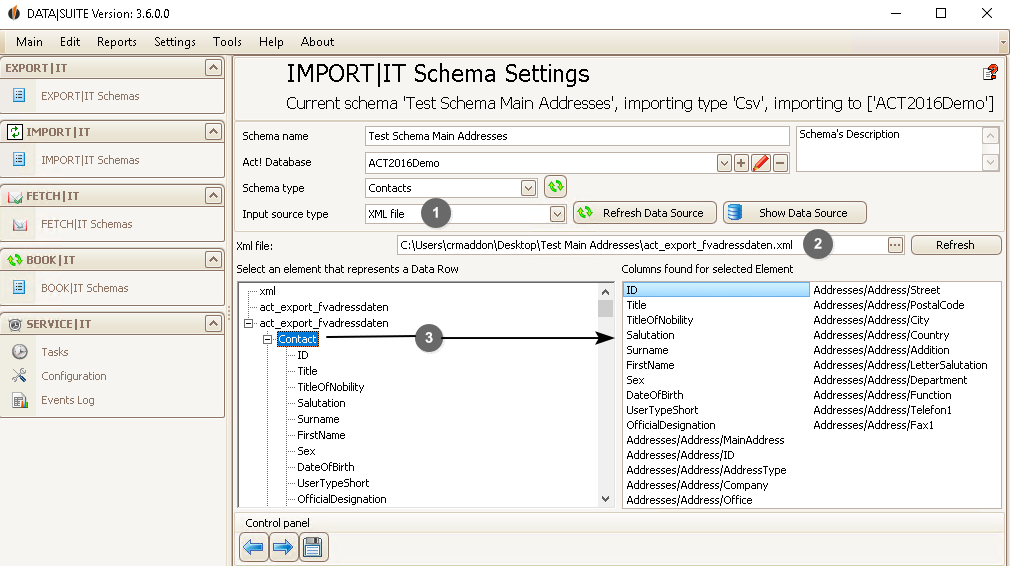1010x566 pixels.
Task: Open the Main menu
Action: 29,42
